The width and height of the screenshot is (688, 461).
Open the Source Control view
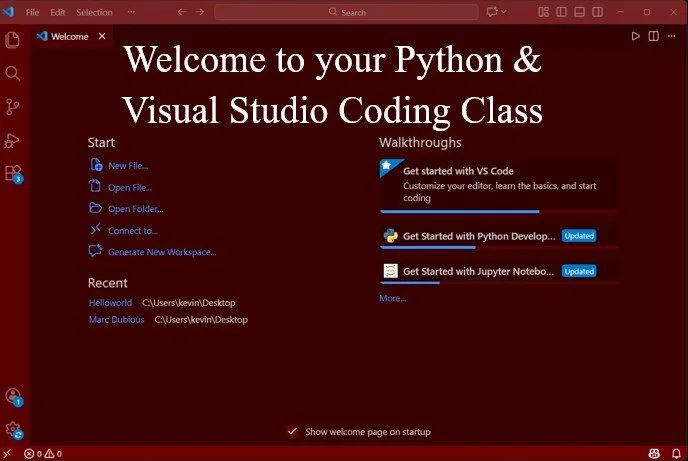(x=12, y=107)
